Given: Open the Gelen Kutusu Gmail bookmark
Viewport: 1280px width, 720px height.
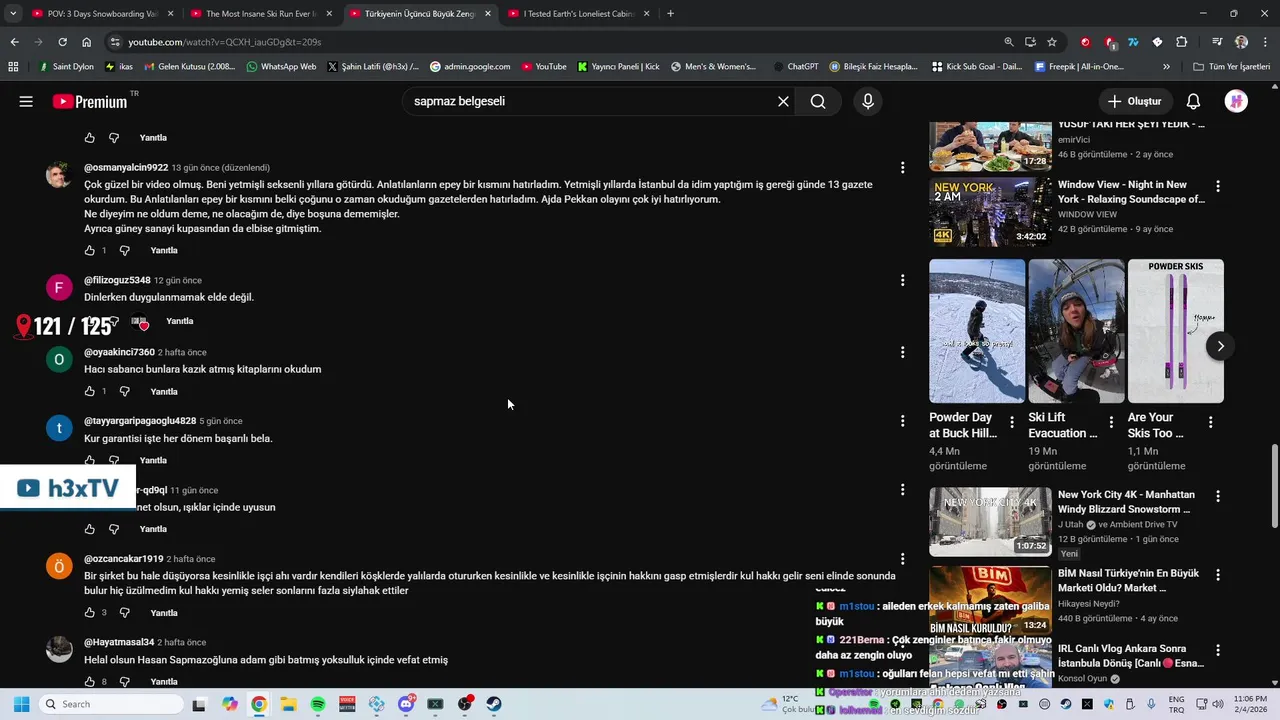Looking at the screenshot, I should pos(190,67).
